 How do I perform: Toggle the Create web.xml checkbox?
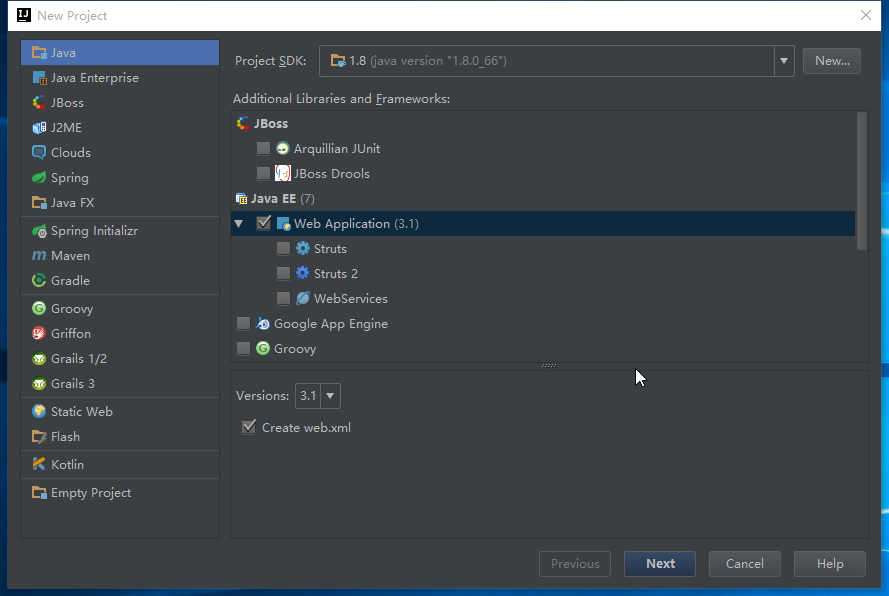click(x=249, y=428)
